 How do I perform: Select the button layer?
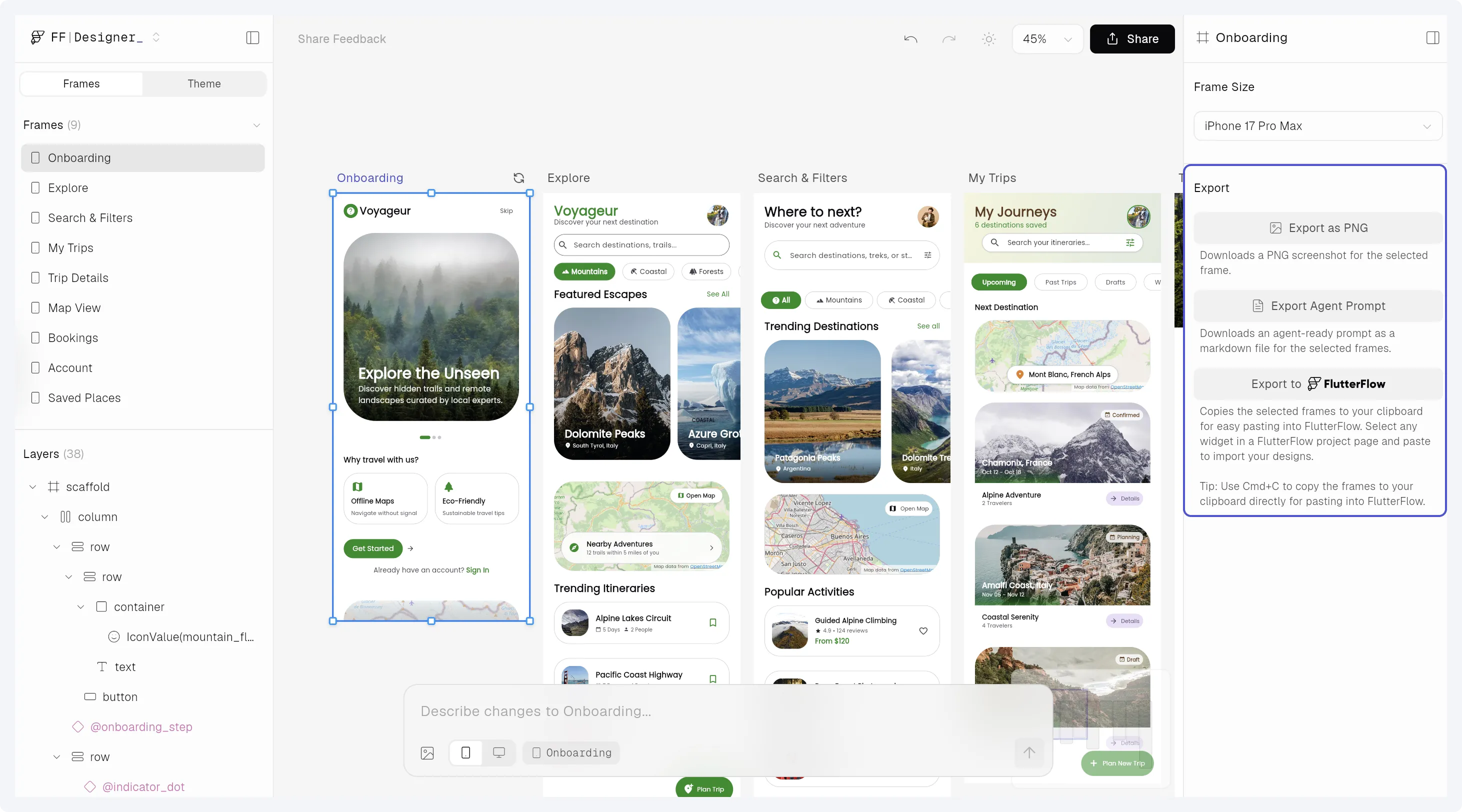click(x=110, y=697)
